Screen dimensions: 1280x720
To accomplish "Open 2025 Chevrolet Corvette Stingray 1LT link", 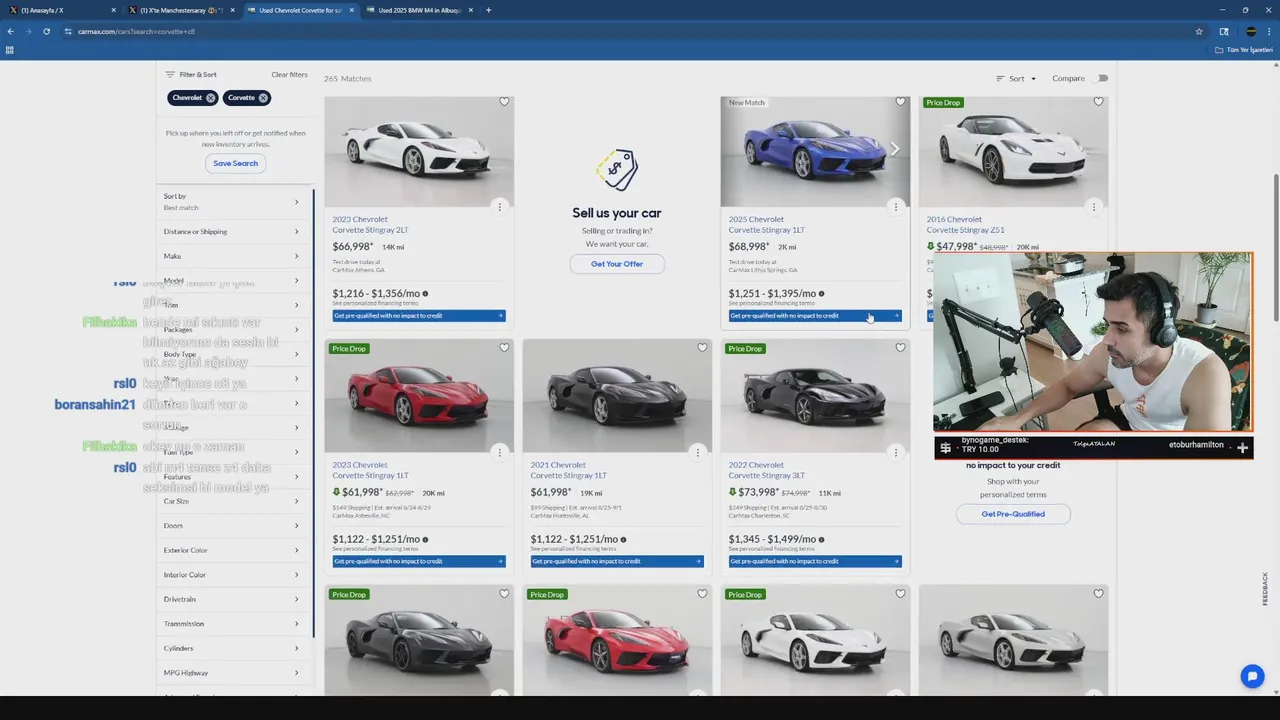I will tap(766, 224).
